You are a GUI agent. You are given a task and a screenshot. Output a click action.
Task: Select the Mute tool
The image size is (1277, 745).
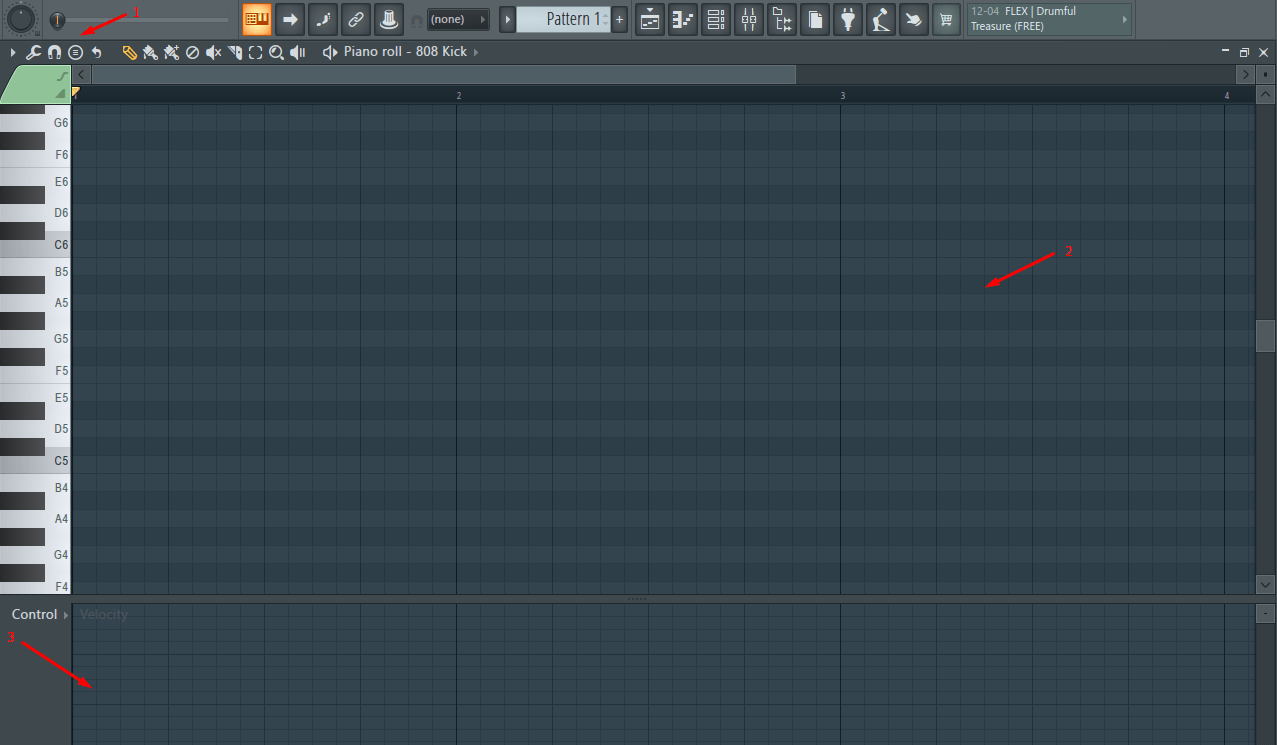coord(213,52)
